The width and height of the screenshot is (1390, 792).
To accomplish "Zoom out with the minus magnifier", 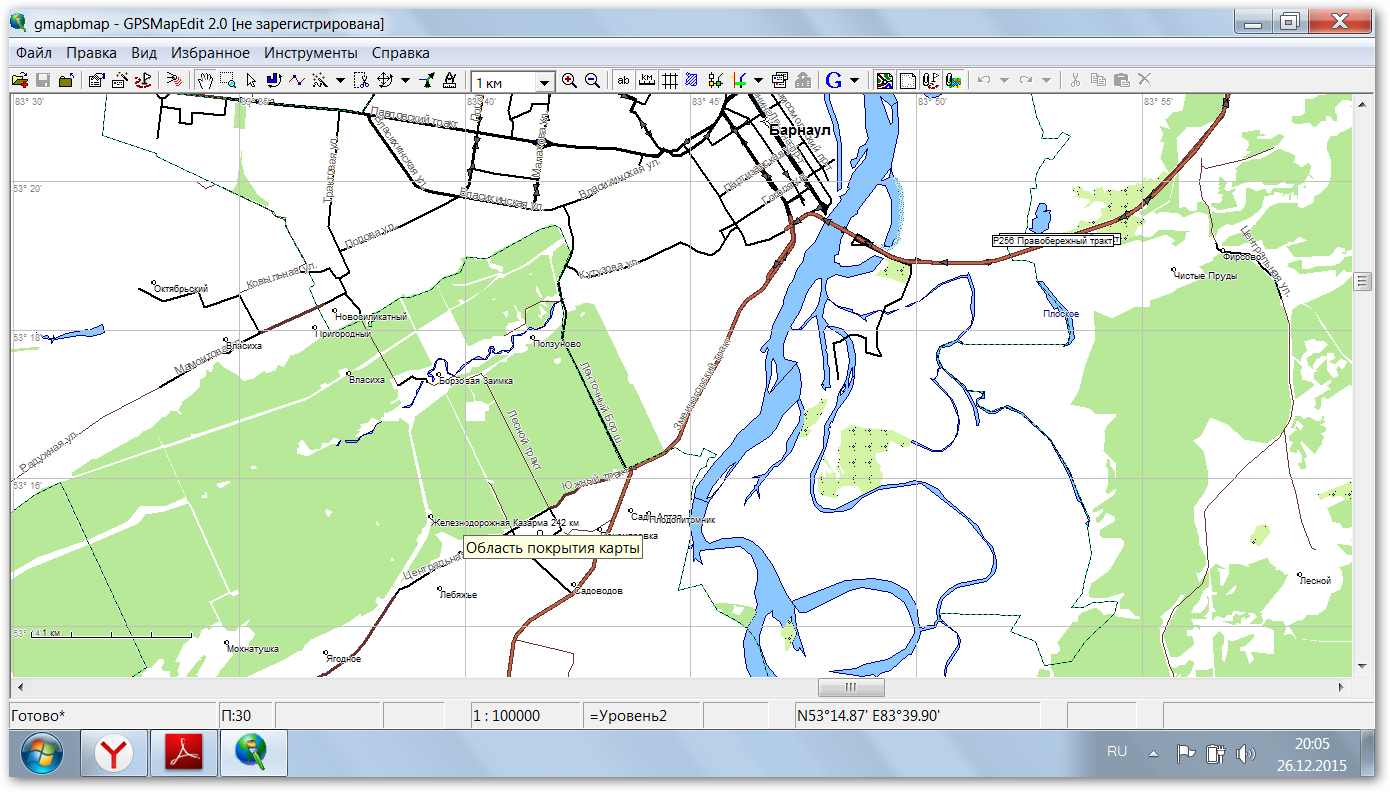I will 592,80.
